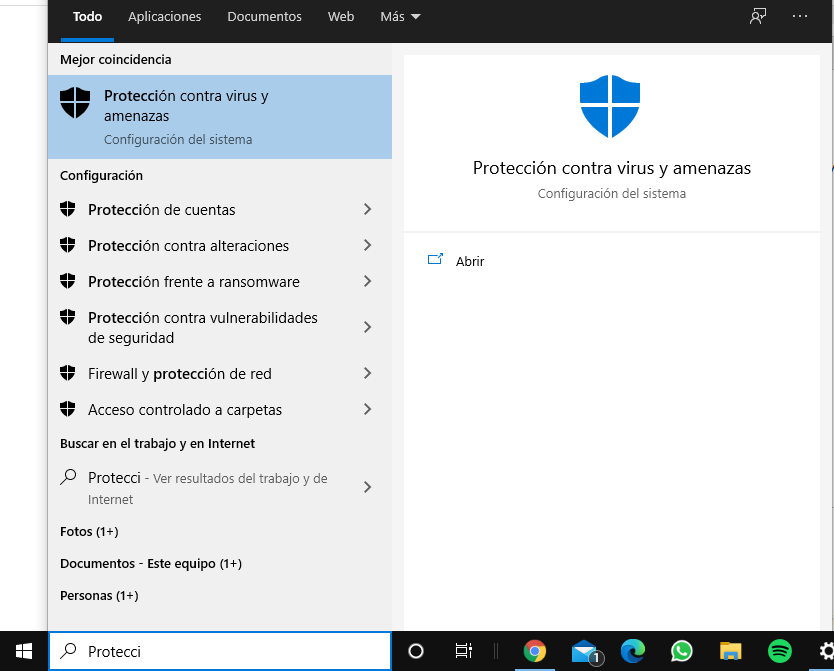This screenshot has height=671, width=834.
Task: Open the three-dot options menu
Action: coord(800,16)
